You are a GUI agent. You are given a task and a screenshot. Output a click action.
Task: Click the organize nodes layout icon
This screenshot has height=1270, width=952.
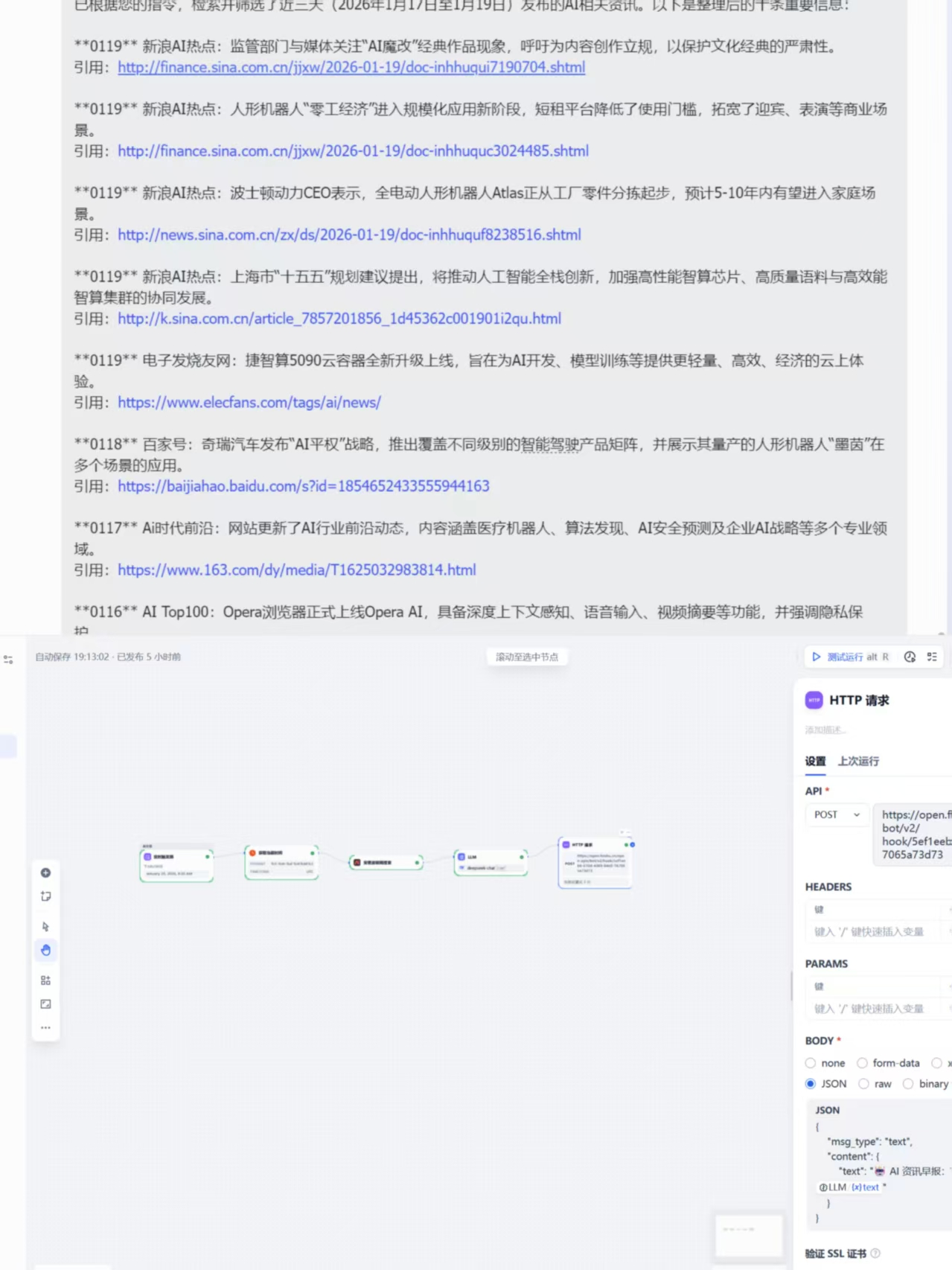coord(45,980)
